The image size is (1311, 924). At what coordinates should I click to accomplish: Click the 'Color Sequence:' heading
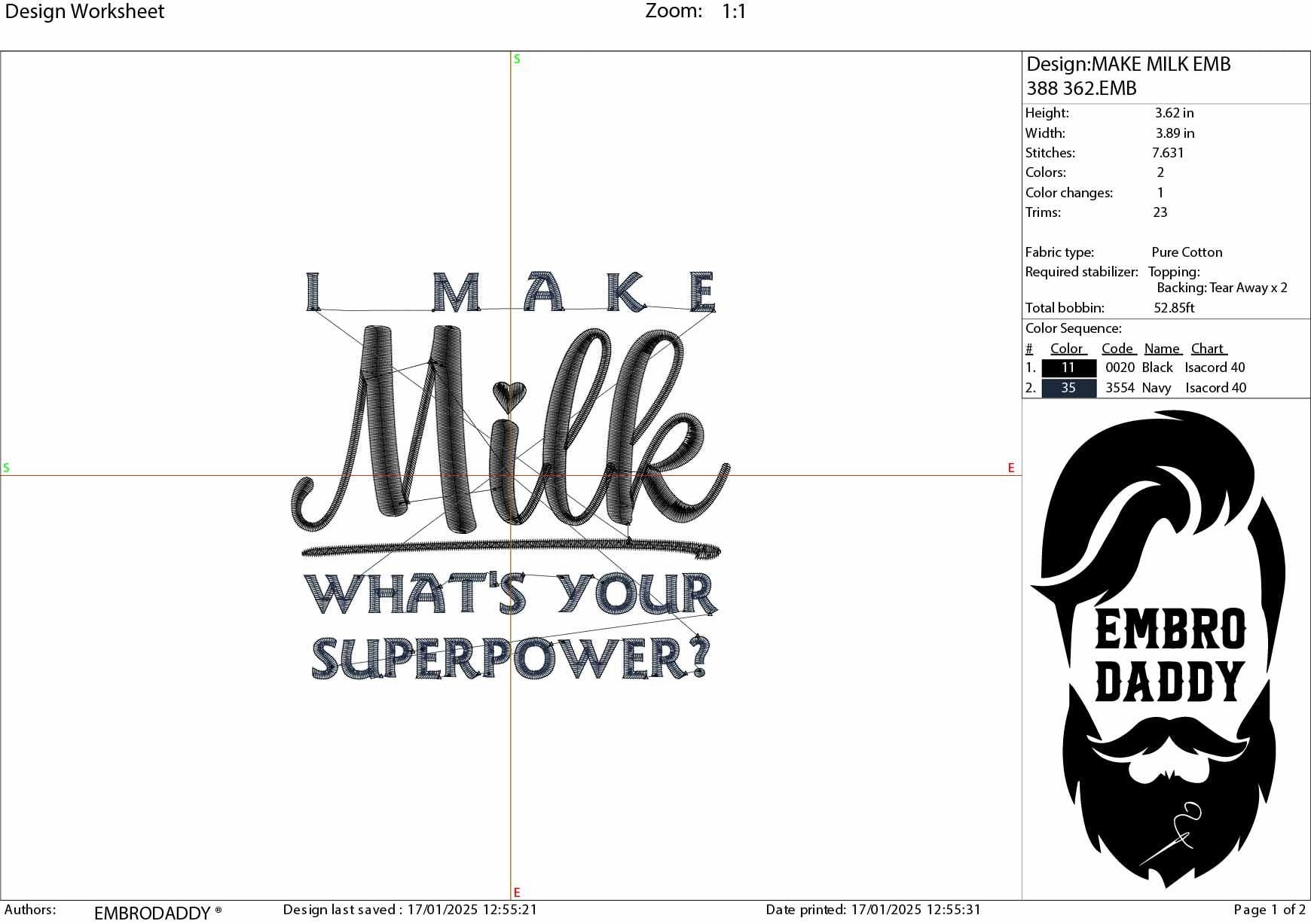click(x=1073, y=328)
